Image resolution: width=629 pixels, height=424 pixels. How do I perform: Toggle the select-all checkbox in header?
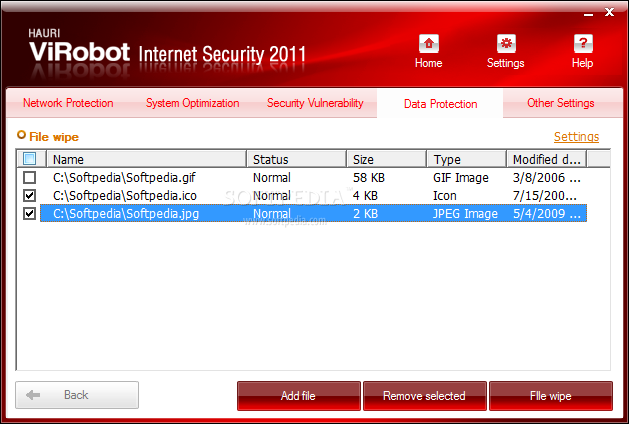tap(30, 159)
